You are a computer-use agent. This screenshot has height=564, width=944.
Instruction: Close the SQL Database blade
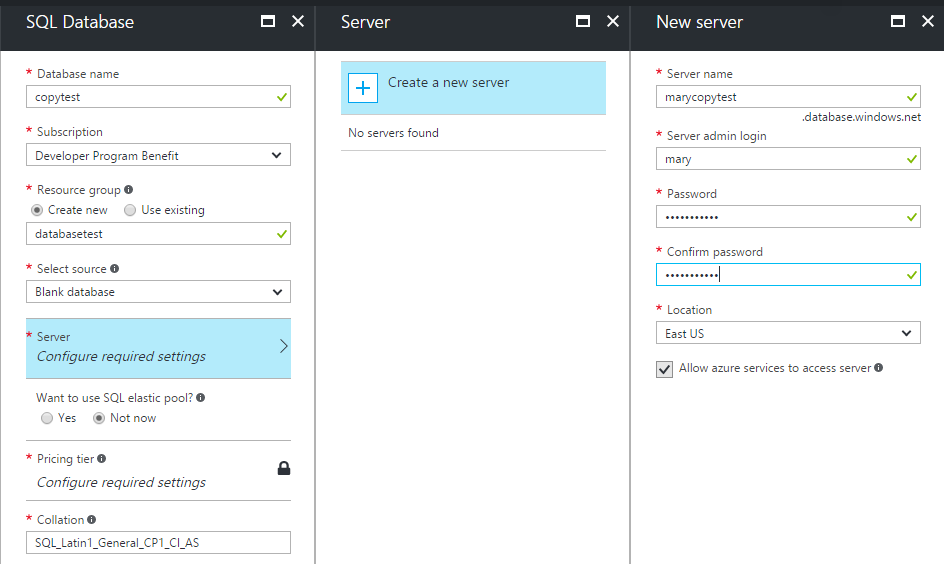[x=298, y=22]
